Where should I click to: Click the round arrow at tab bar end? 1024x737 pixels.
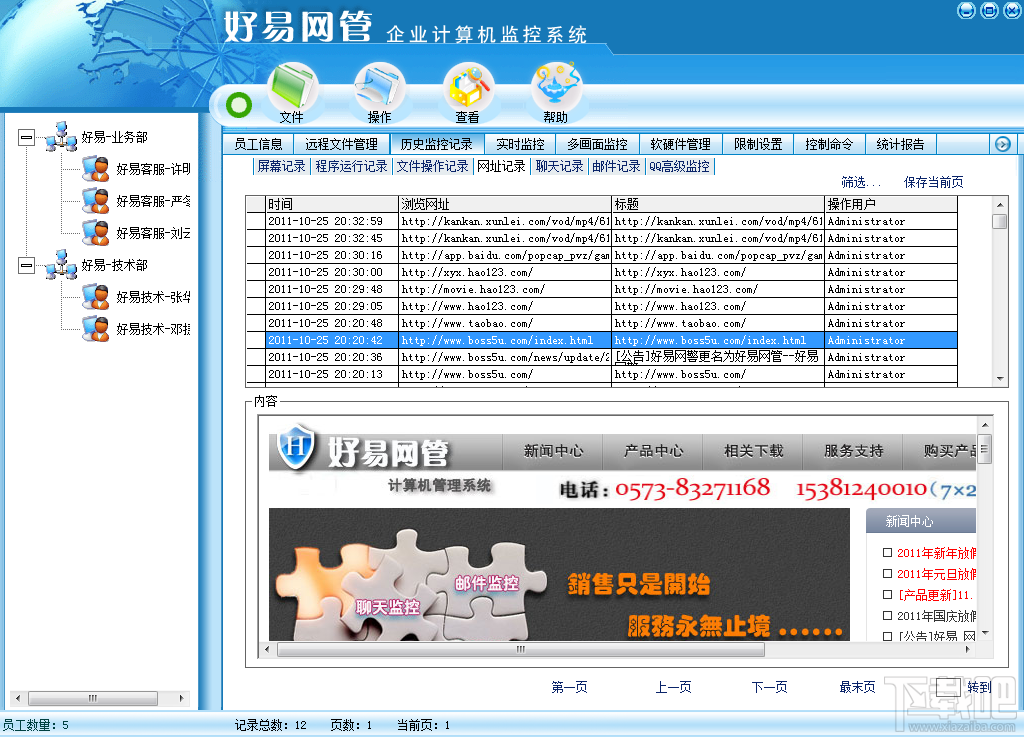coord(1002,144)
